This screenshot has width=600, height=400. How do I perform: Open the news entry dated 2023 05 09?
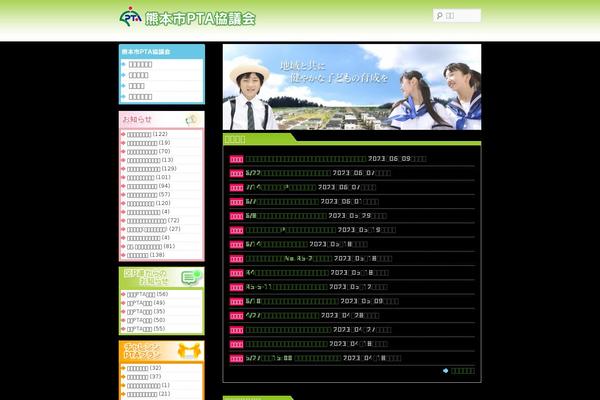click(292, 301)
